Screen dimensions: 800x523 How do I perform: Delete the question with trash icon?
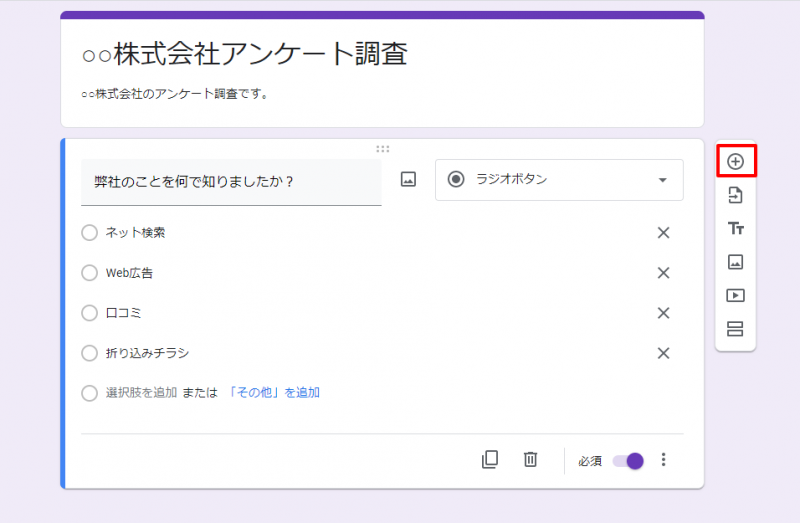[x=530, y=460]
